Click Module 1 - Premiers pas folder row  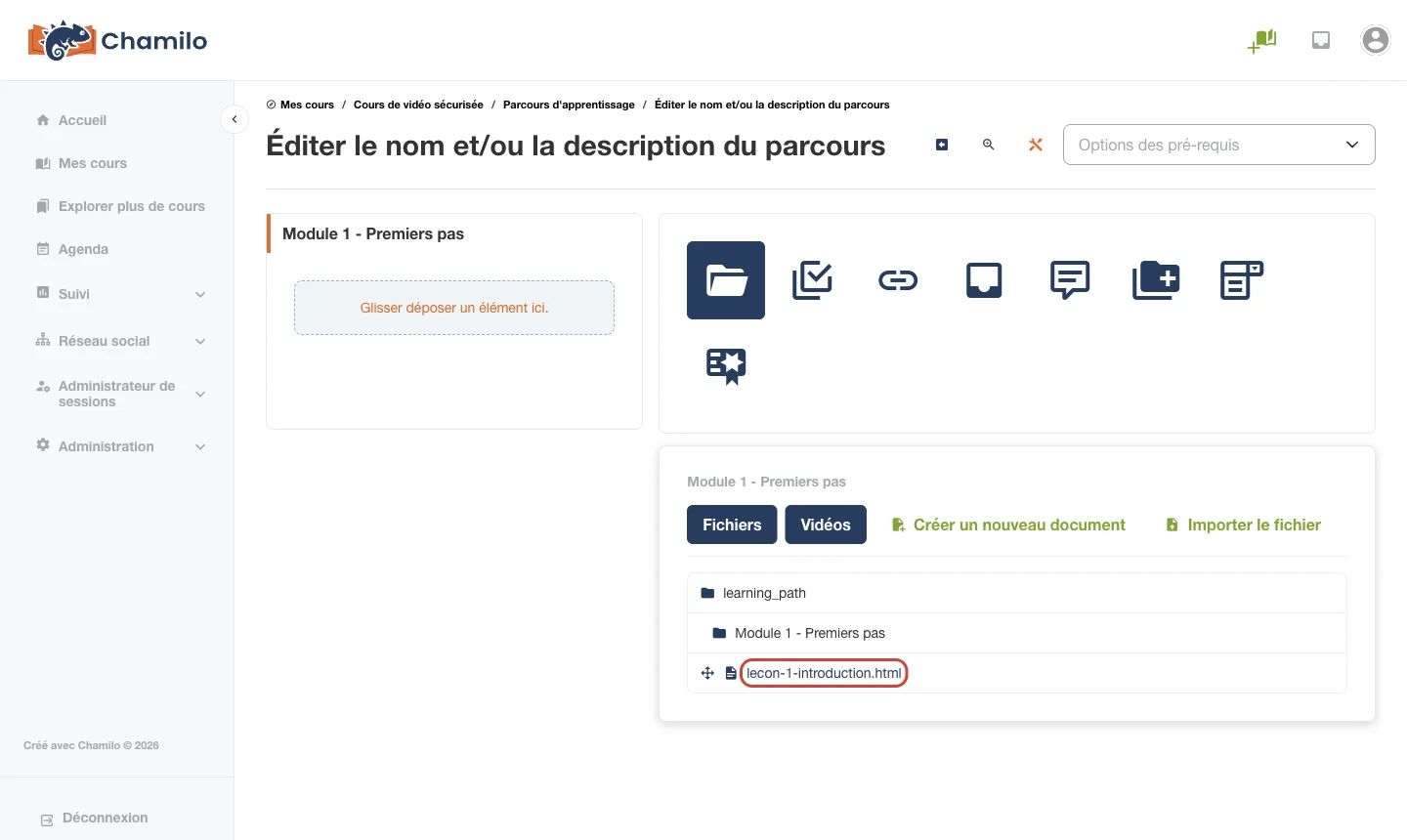[x=1017, y=633]
